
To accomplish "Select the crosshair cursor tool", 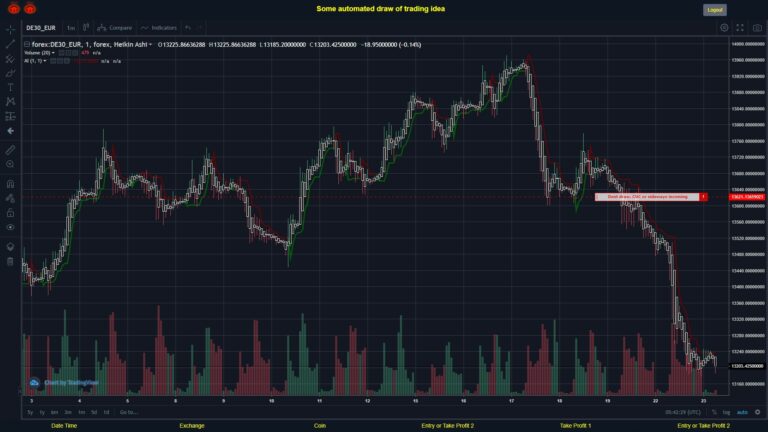I will tap(10, 30).
